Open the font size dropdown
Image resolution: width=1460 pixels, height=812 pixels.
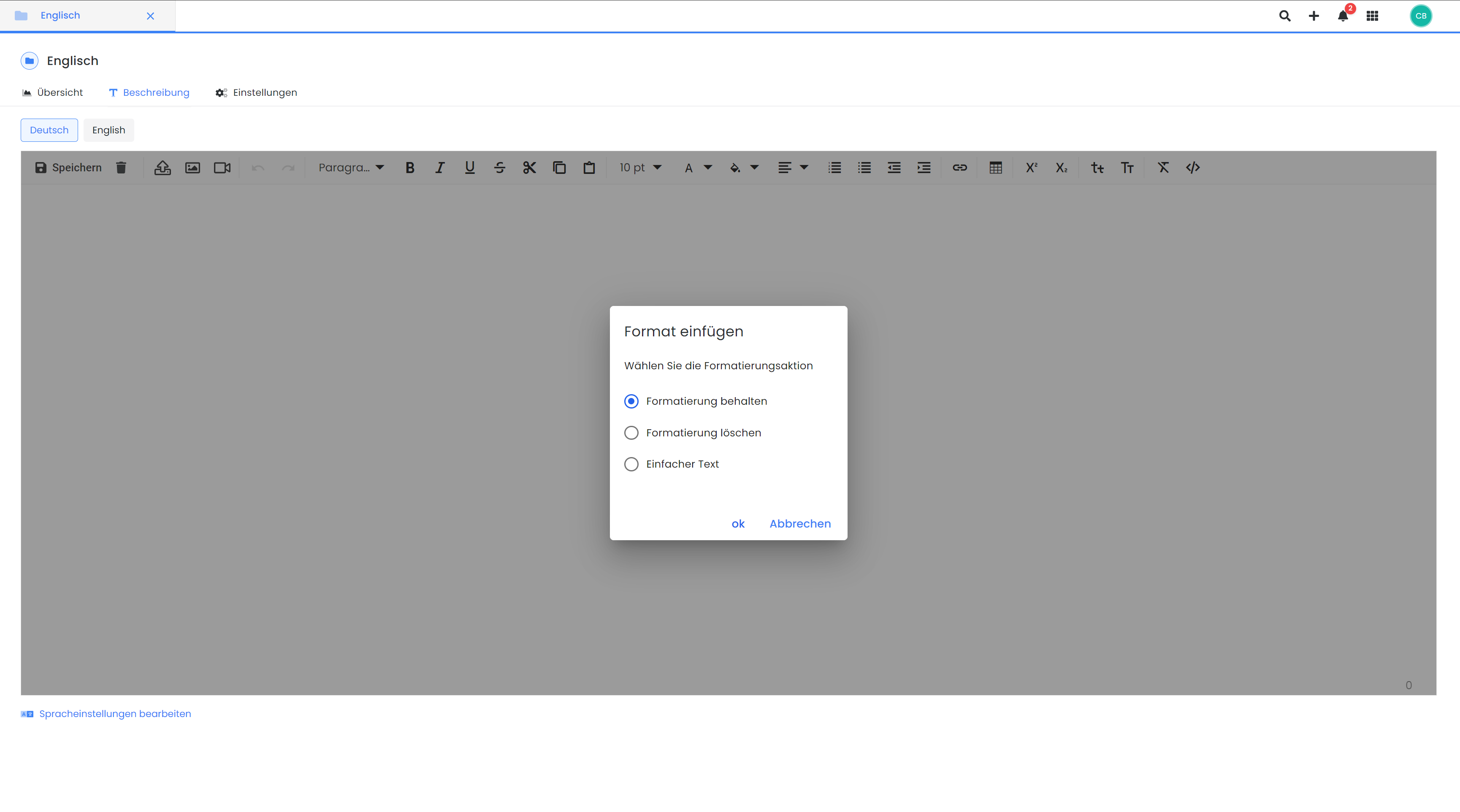(x=640, y=167)
